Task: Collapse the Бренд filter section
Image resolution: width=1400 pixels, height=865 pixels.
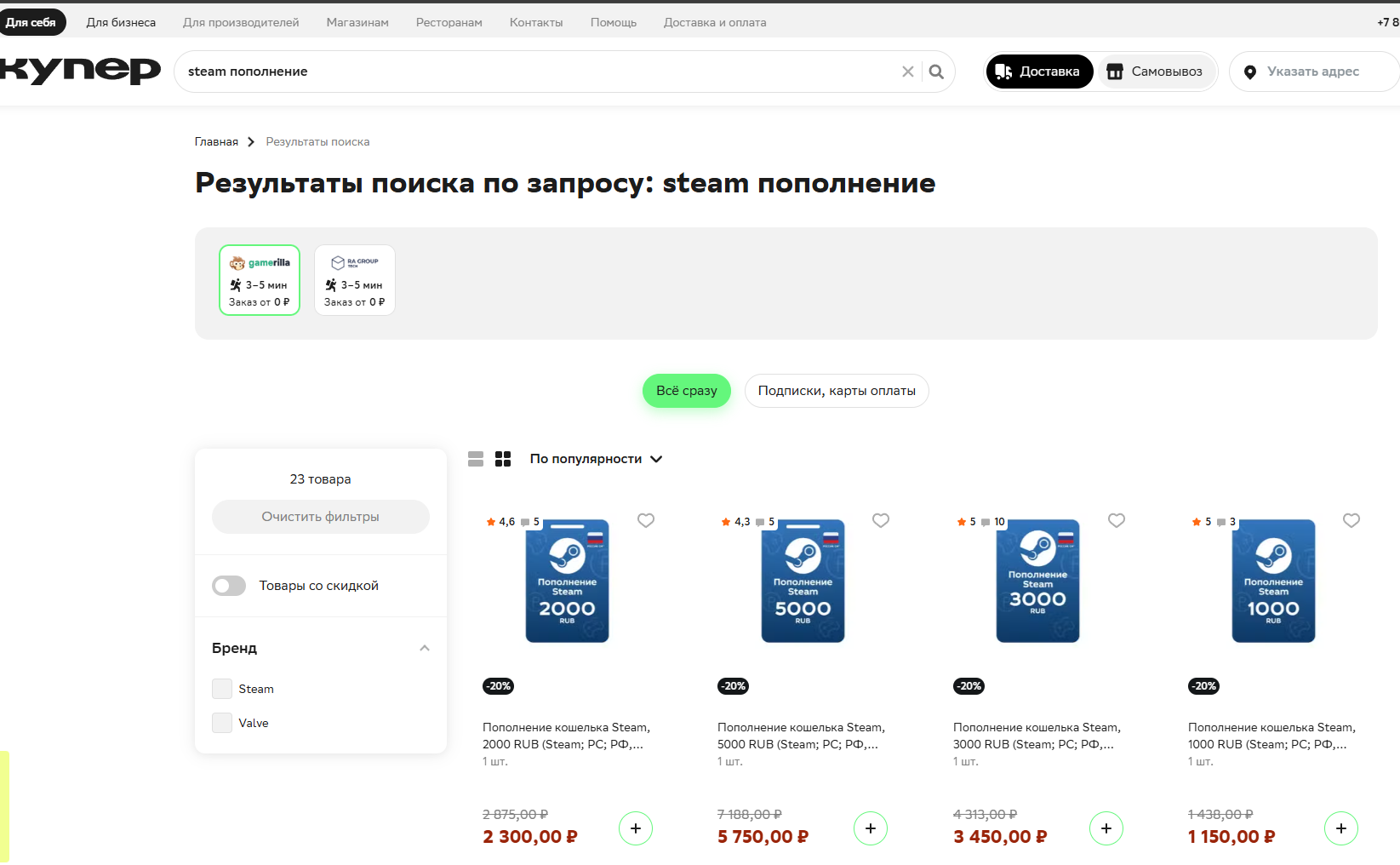Action: pyautogui.click(x=425, y=648)
